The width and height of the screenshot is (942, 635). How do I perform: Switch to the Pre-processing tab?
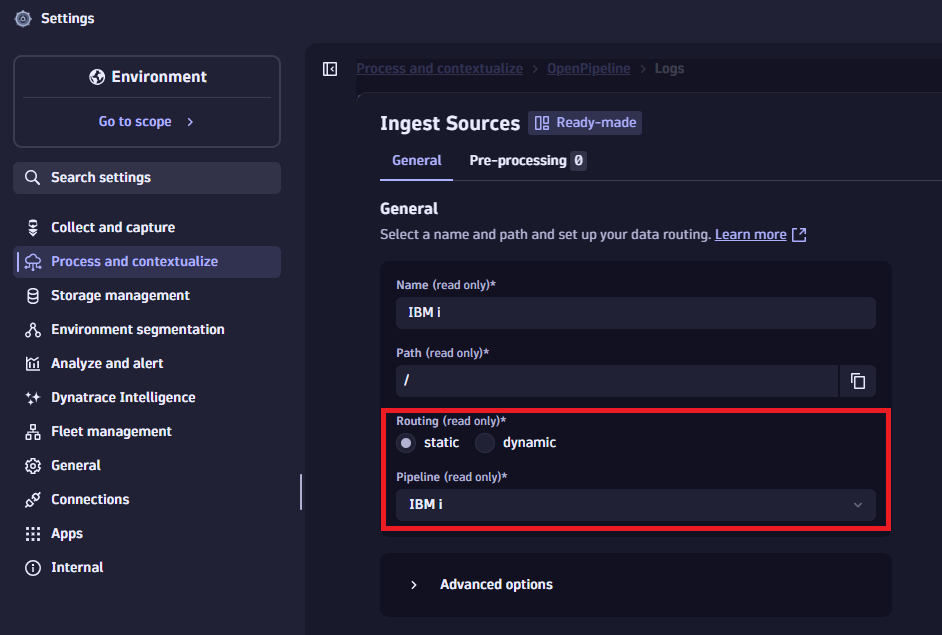click(x=527, y=160)
